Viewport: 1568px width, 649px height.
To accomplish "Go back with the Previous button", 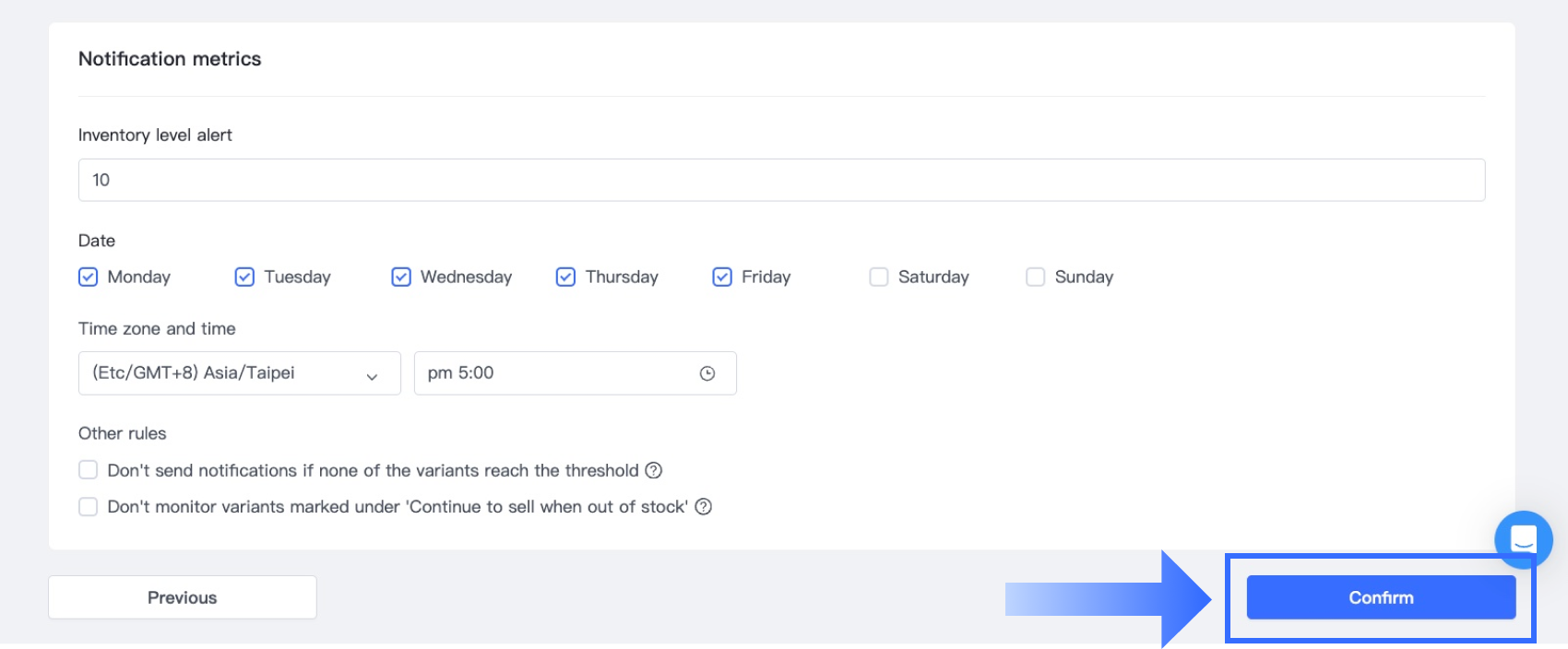I will 183,597.
